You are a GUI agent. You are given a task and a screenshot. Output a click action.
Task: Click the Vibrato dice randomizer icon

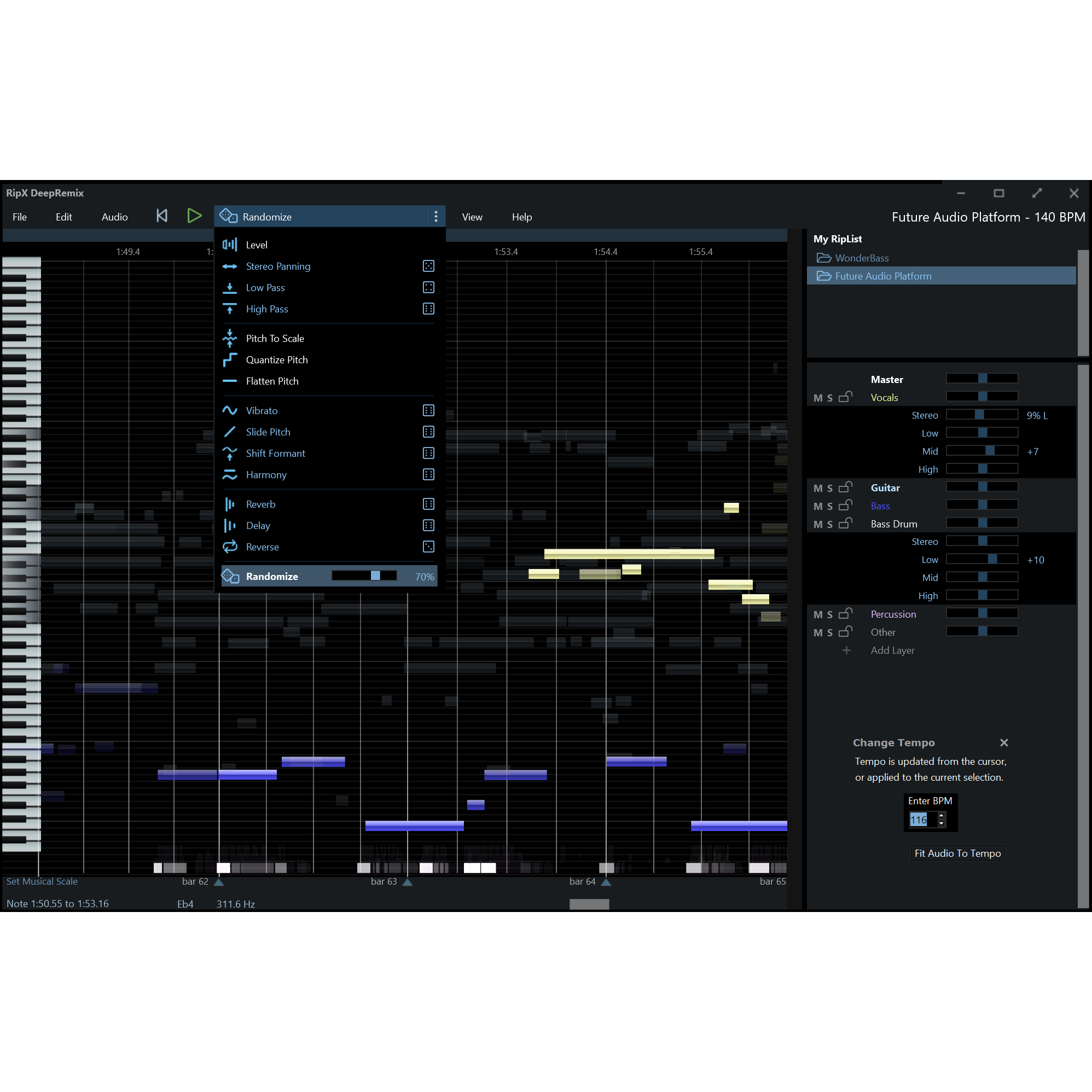428,410
